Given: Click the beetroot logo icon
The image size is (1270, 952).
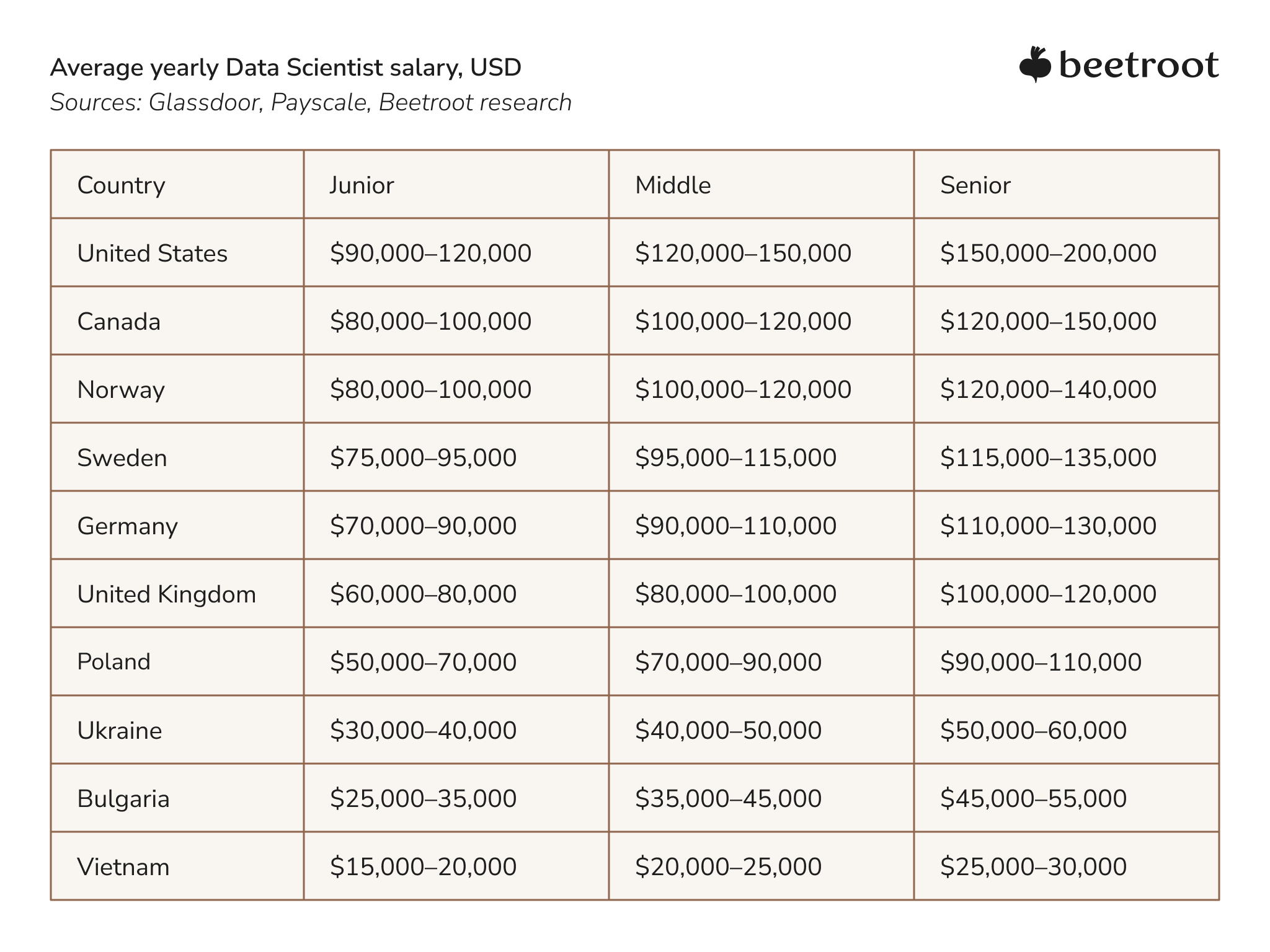Looking at the screenshot, I should tap(1035, 64).
